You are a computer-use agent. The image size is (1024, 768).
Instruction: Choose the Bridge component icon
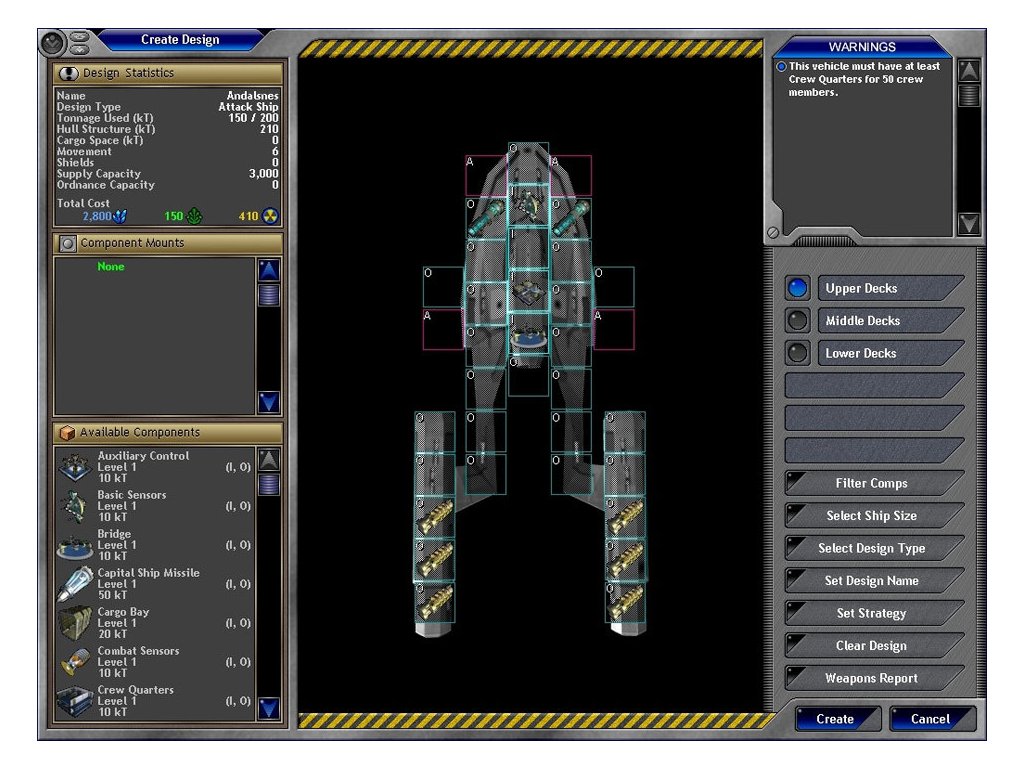76,545
